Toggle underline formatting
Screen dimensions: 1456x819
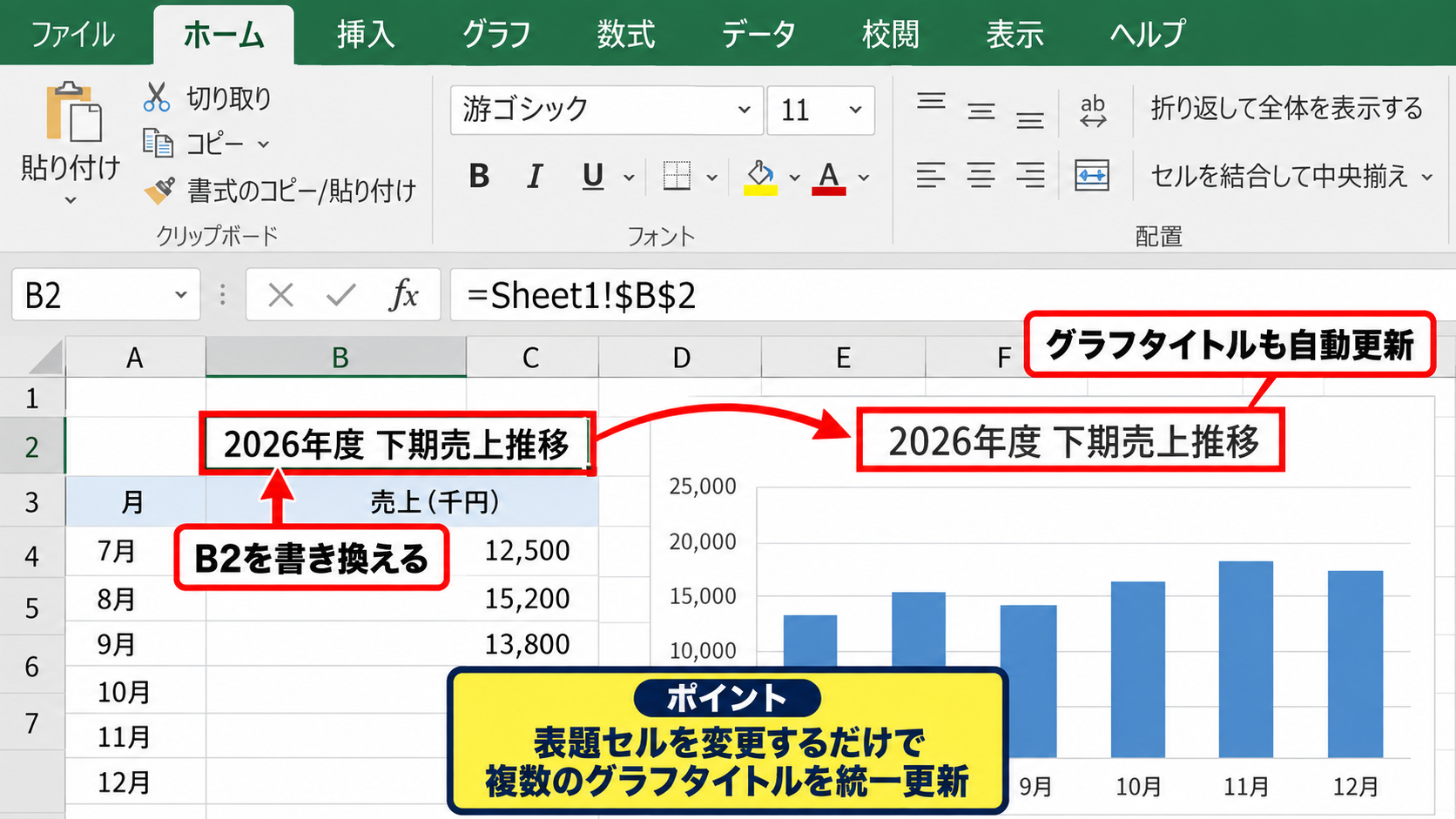593,177
